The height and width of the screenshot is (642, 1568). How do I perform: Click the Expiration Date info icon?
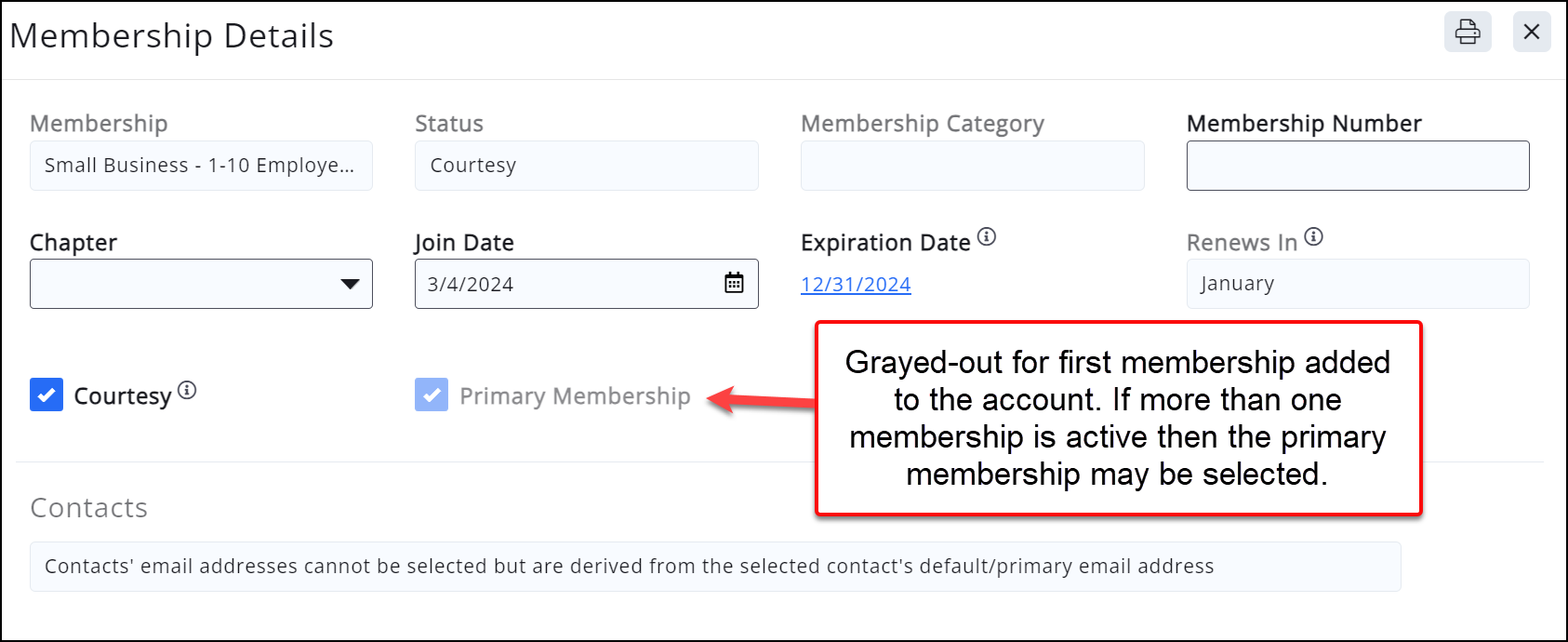[987, 237]
